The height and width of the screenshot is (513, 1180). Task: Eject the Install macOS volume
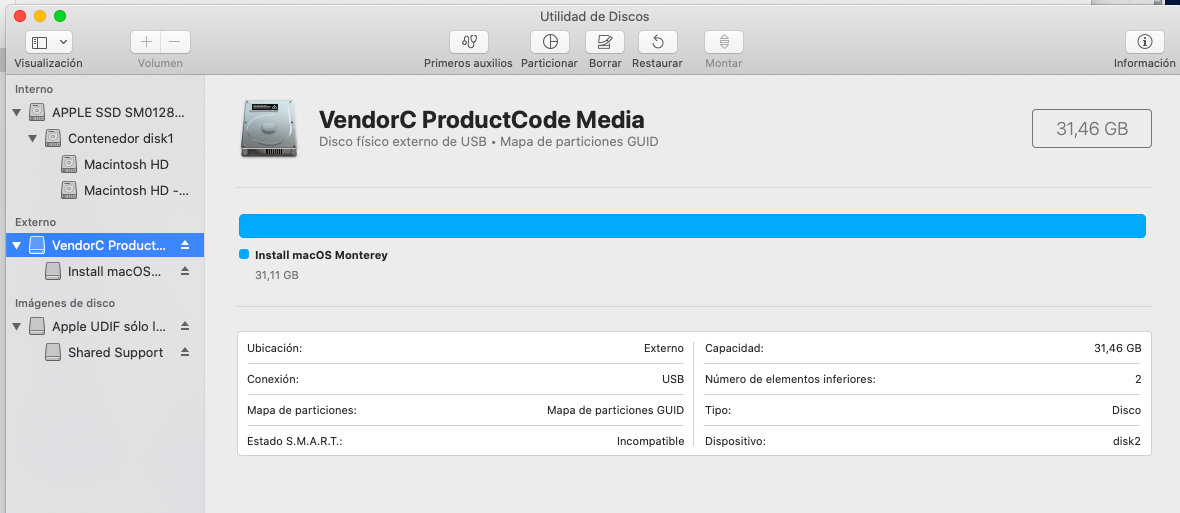point(184,271)
